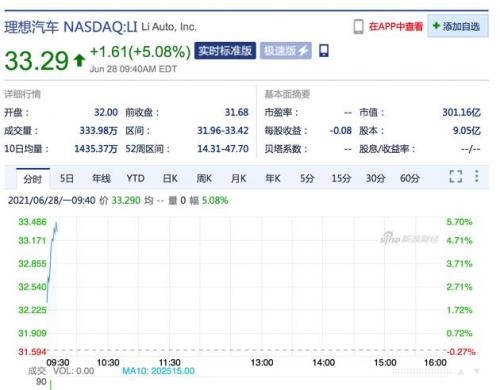Screen dimensions: 500x390
Task: Expand chart to fullscreen
Action: 456,176
